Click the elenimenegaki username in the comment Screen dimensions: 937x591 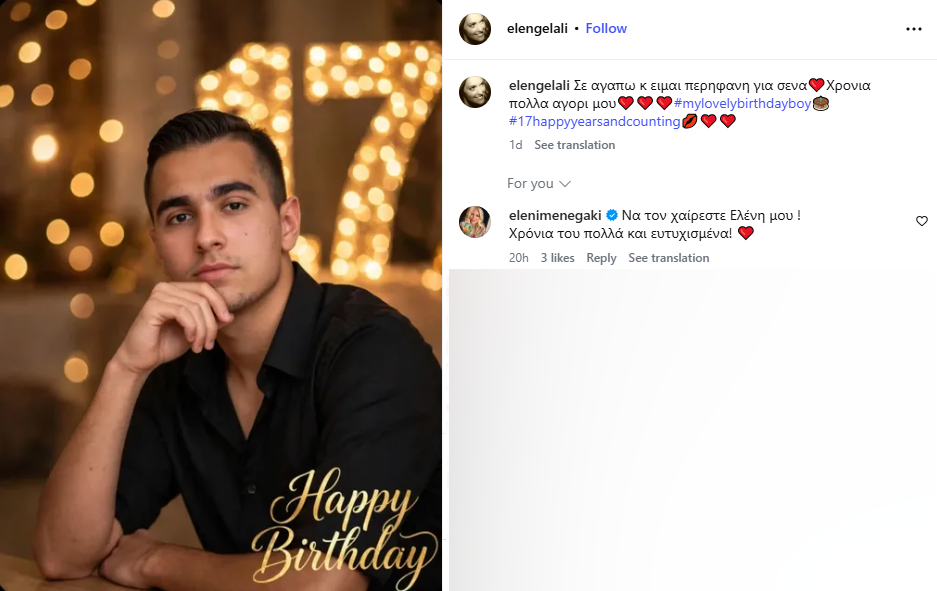coord(555,215)
